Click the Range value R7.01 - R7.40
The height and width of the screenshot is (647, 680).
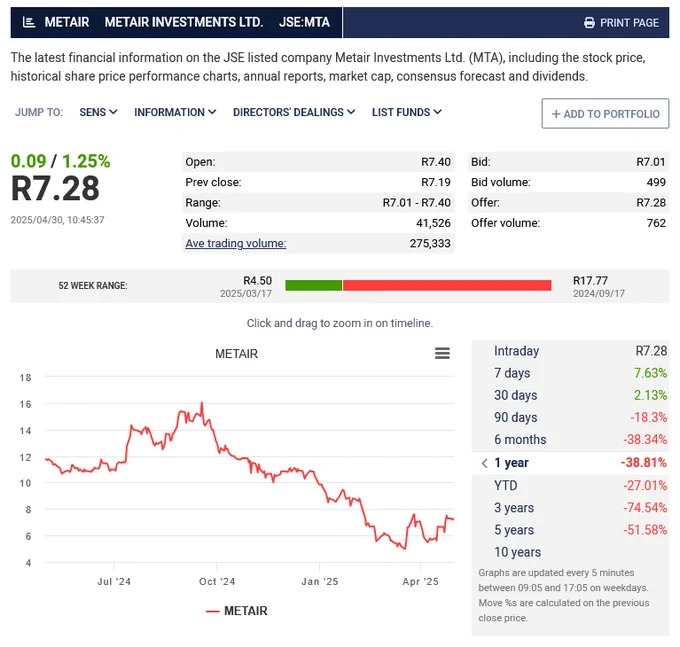click(416, 203)
